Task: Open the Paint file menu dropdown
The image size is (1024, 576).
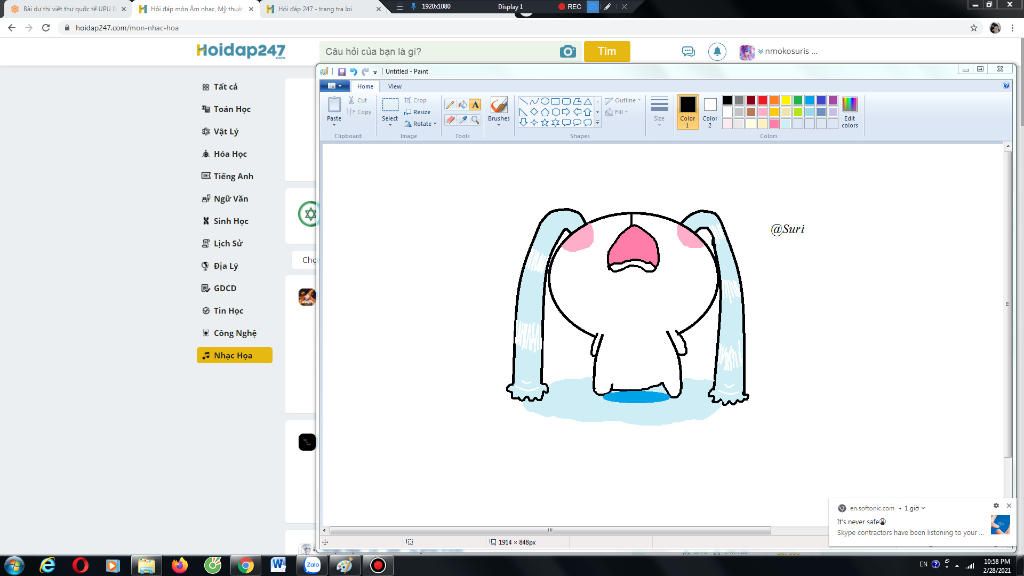Action: coord(335,86)
